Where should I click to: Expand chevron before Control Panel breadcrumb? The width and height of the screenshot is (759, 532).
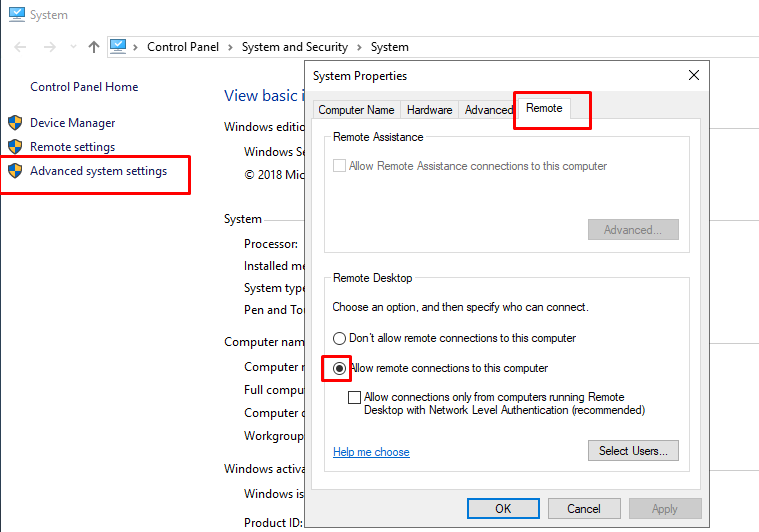point(136,47)
